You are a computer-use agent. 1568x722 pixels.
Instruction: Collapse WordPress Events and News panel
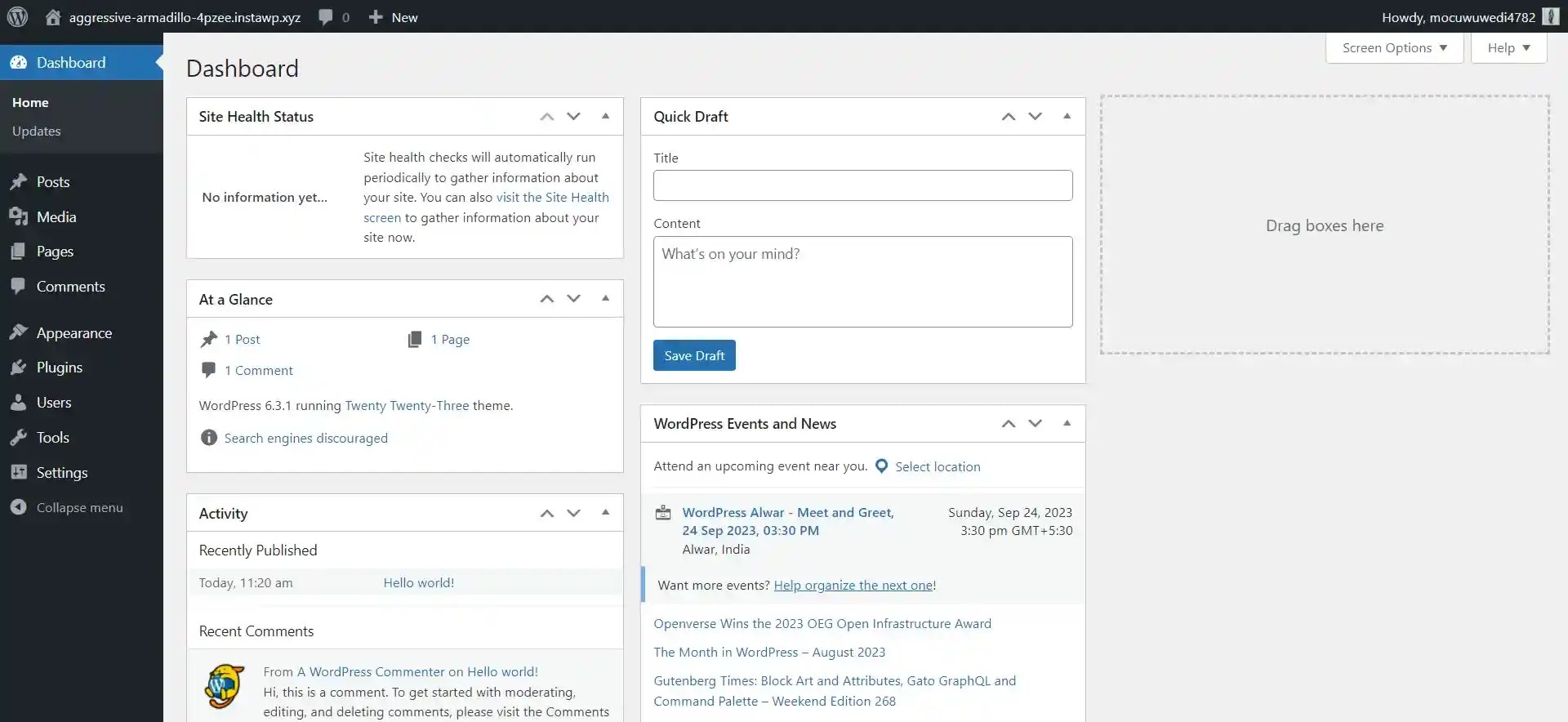1067,423
